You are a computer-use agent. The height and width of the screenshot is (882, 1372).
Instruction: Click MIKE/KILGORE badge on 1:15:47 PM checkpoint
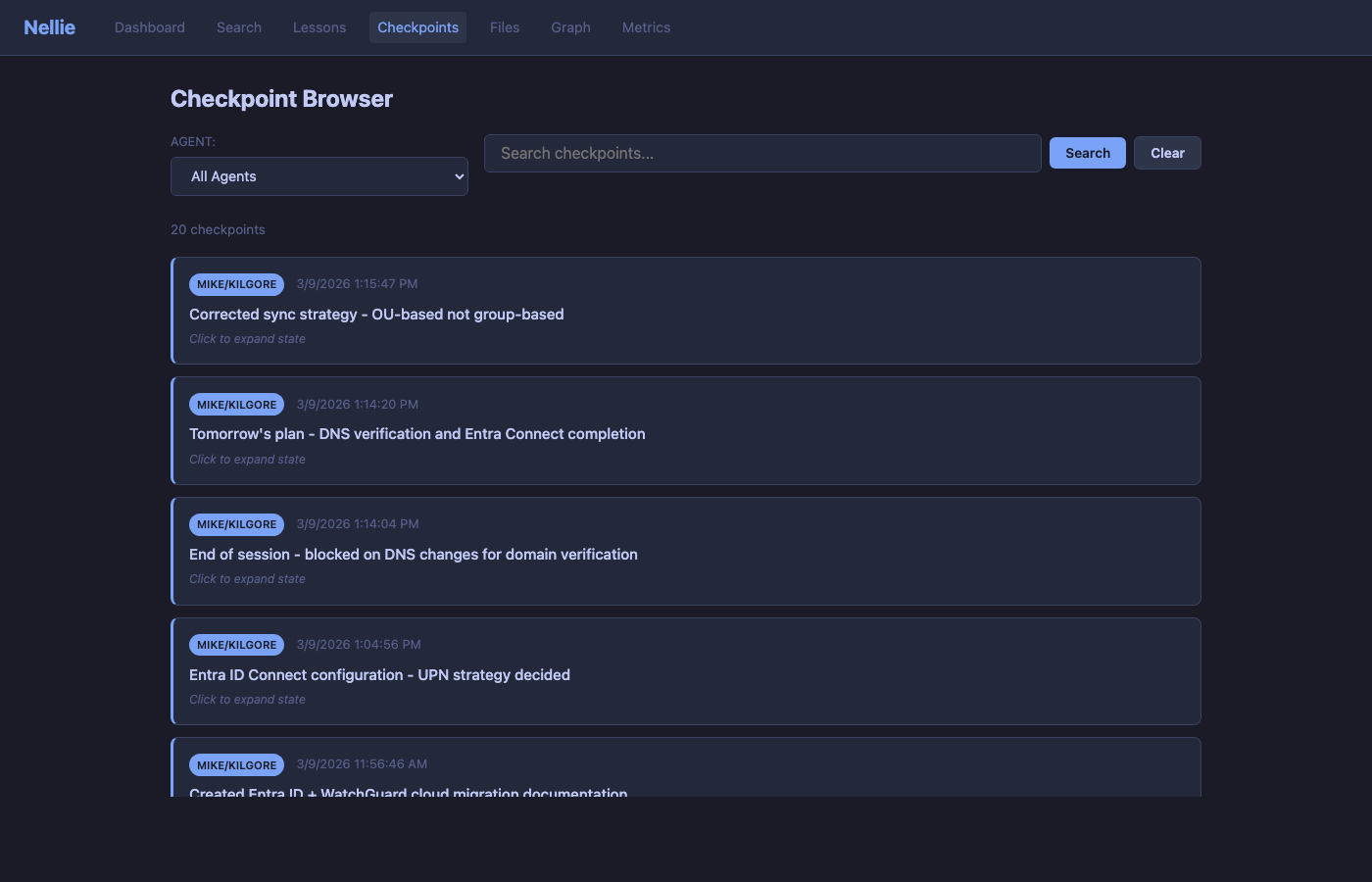point(236,284)
